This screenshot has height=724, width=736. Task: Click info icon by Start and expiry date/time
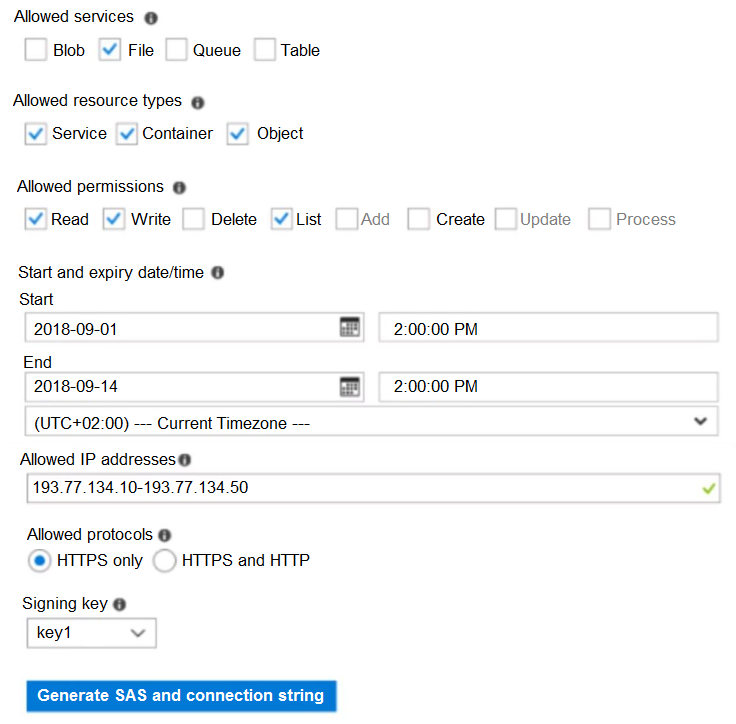pos(218,272)
